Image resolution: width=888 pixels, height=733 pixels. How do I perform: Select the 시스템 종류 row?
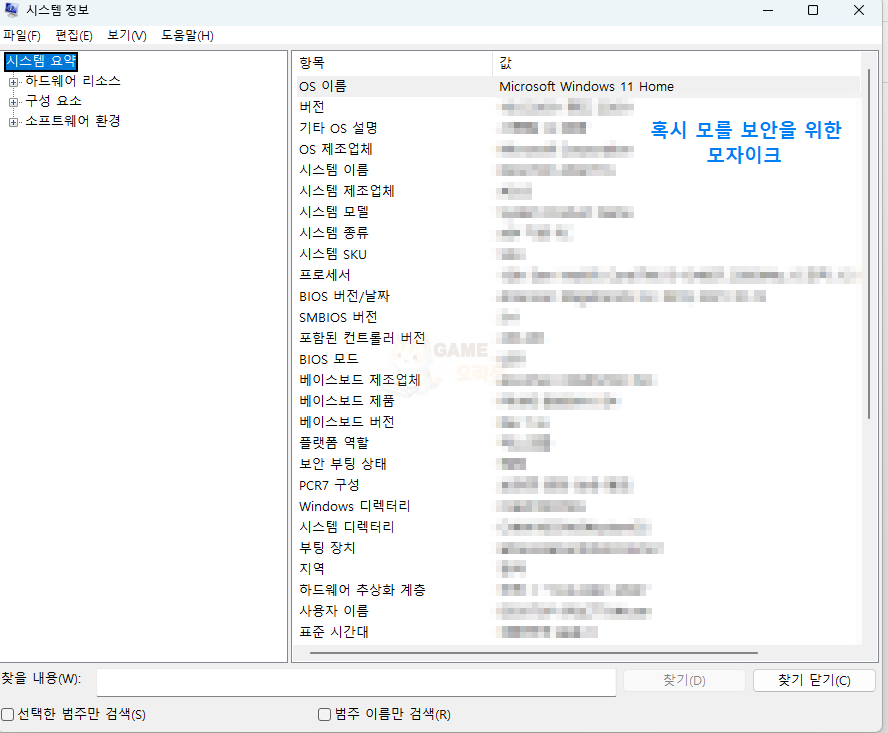pyautogui.click(x=578, y=233)
